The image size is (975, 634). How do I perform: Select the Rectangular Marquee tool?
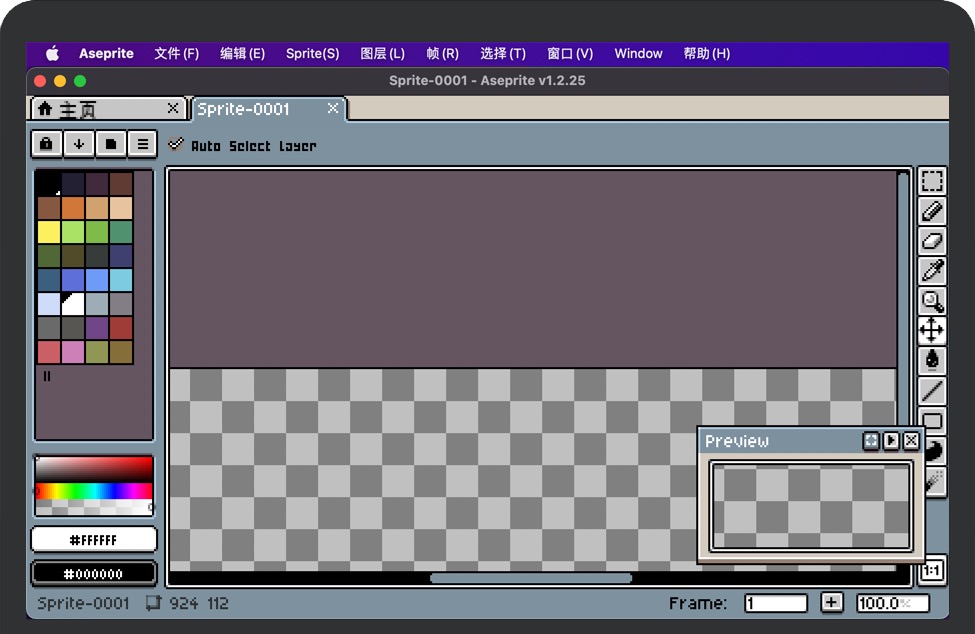(931, 181)
